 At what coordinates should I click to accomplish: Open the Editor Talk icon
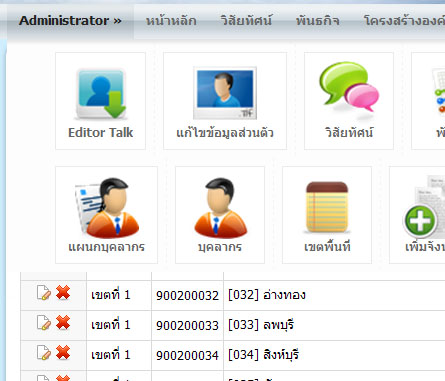pyautogui.click(x=101, y=94)
